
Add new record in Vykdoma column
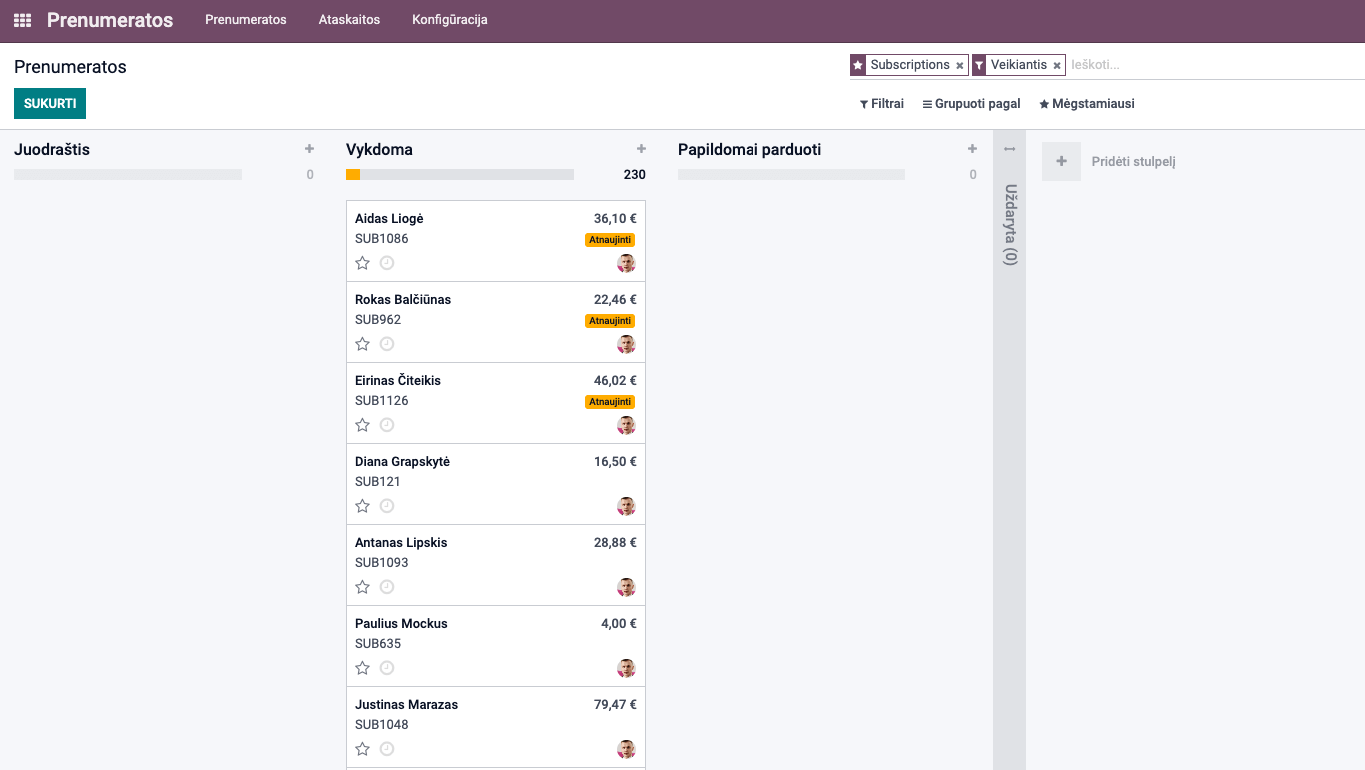tap(641, 149)
